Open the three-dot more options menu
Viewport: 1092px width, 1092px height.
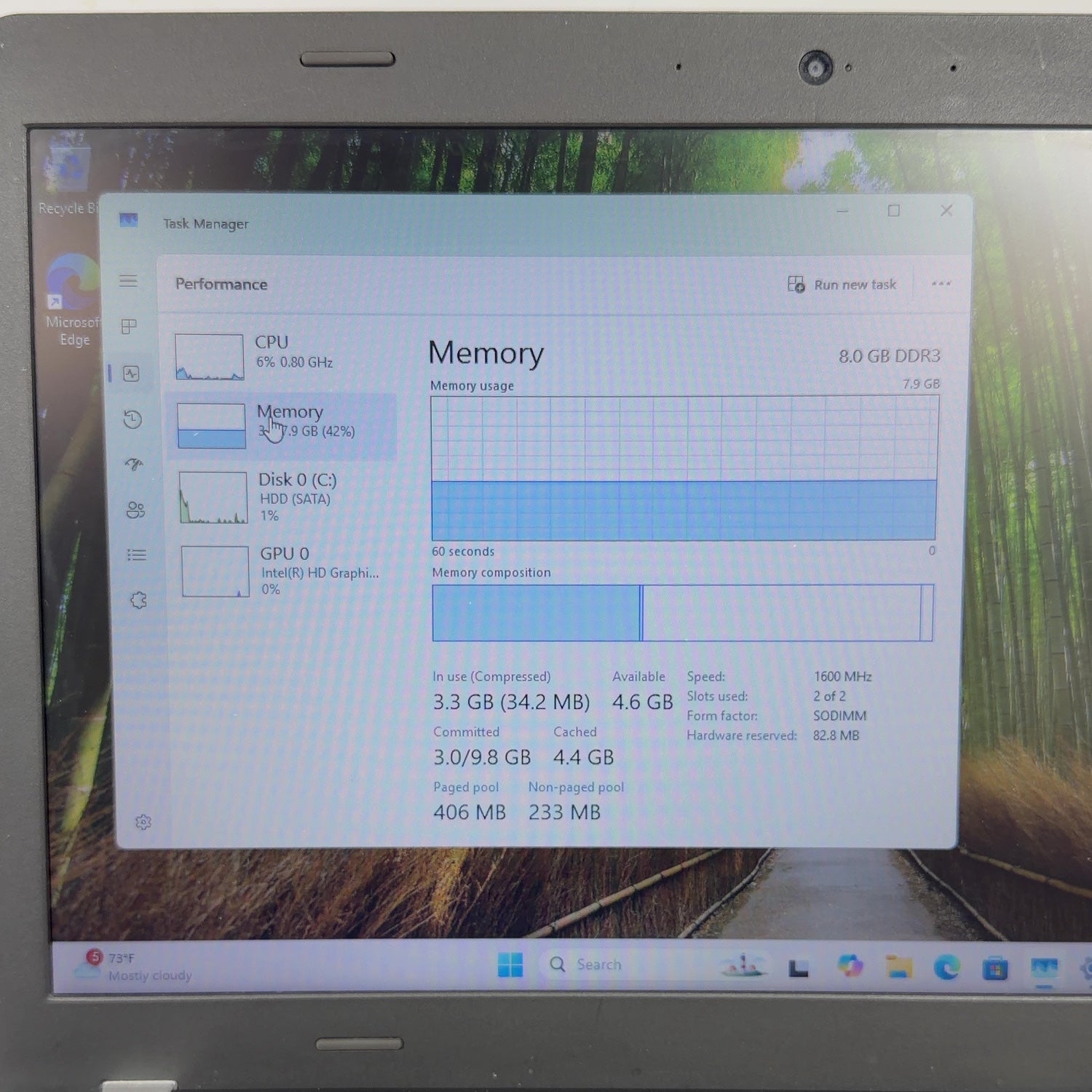pyautogui.click(x=941, y=284)
